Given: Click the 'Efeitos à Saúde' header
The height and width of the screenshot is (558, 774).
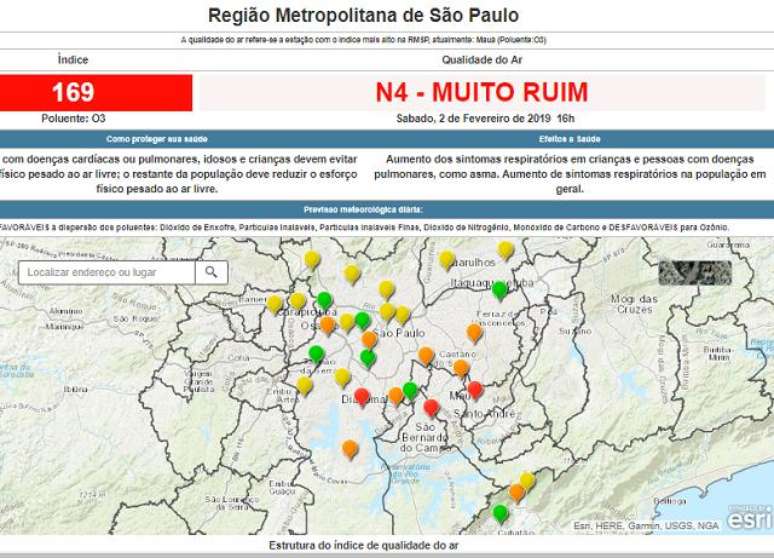Looking at the screenshot, I should pos(569,139).
